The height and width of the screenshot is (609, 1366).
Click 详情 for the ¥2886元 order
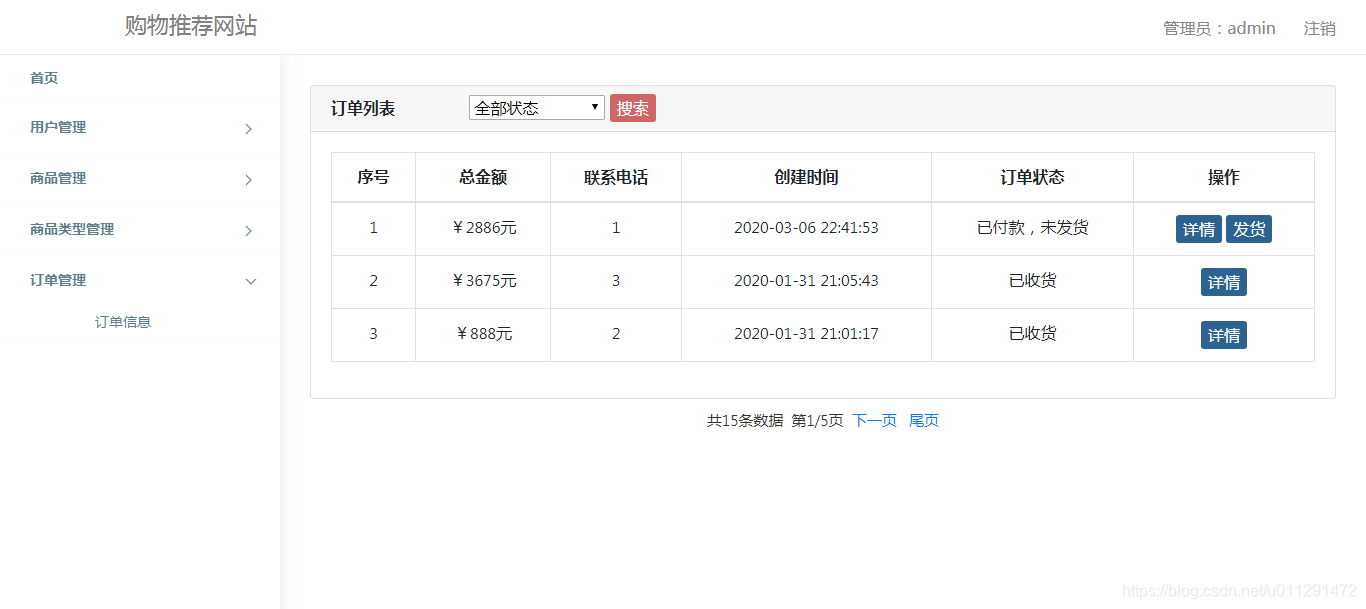pyautogui.click(x=1199, y=229)
